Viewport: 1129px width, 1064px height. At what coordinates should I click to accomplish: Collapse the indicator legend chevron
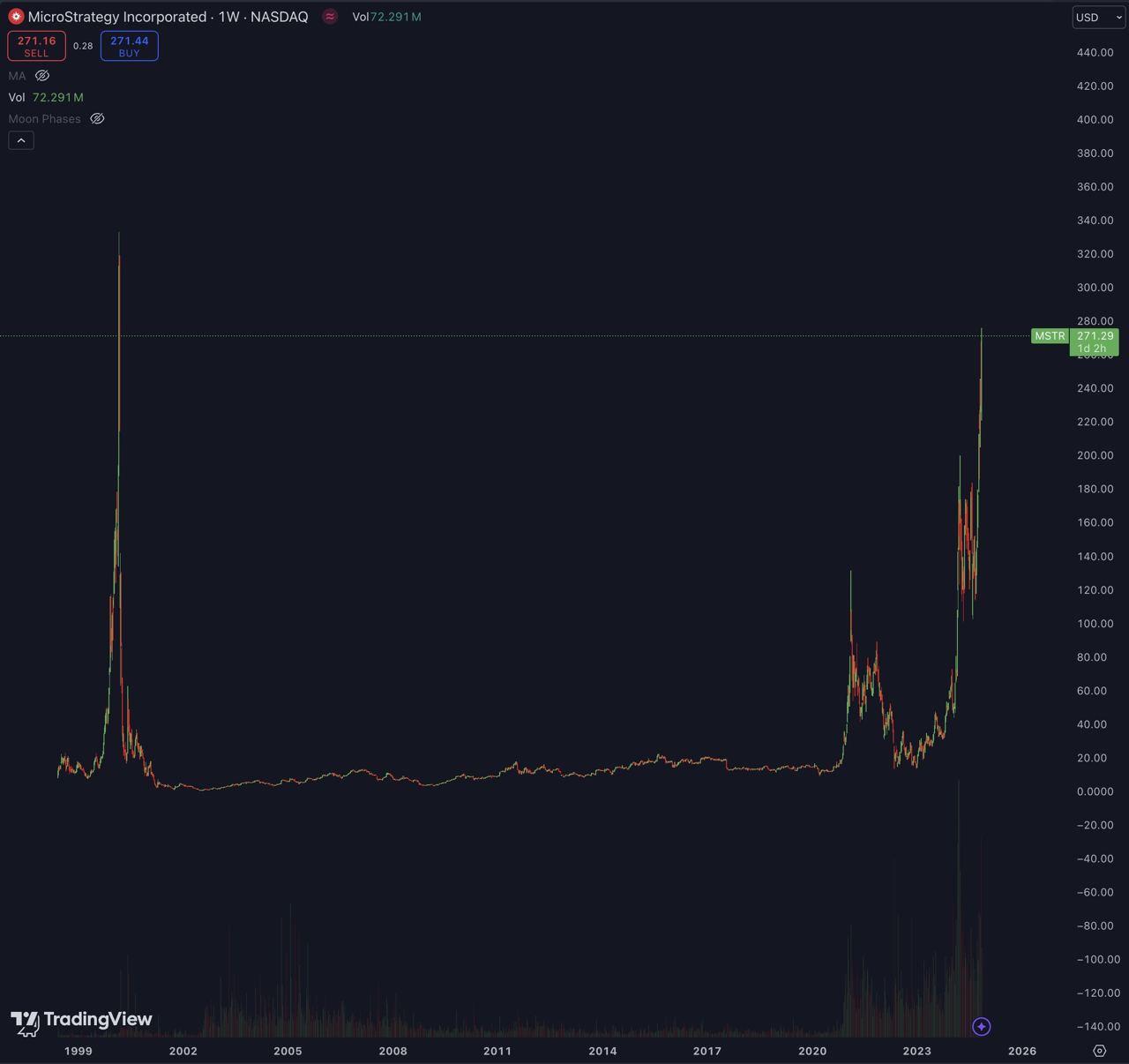(x=21, y=140)
